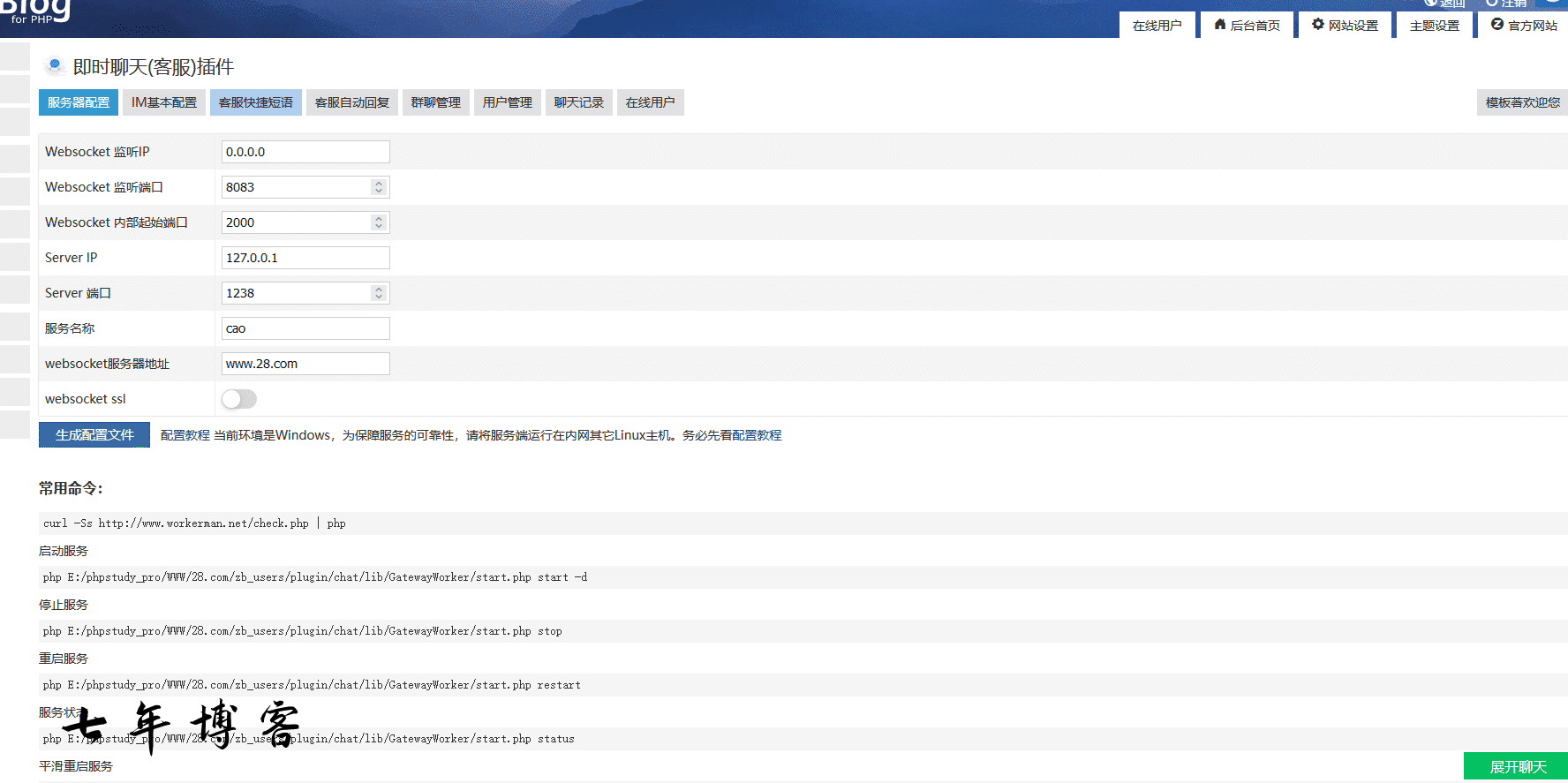Click the home icon beside 后台首页
The height and width of the screenshot is (783, 1568).
pyautogui.click(x=1220, y=25)
